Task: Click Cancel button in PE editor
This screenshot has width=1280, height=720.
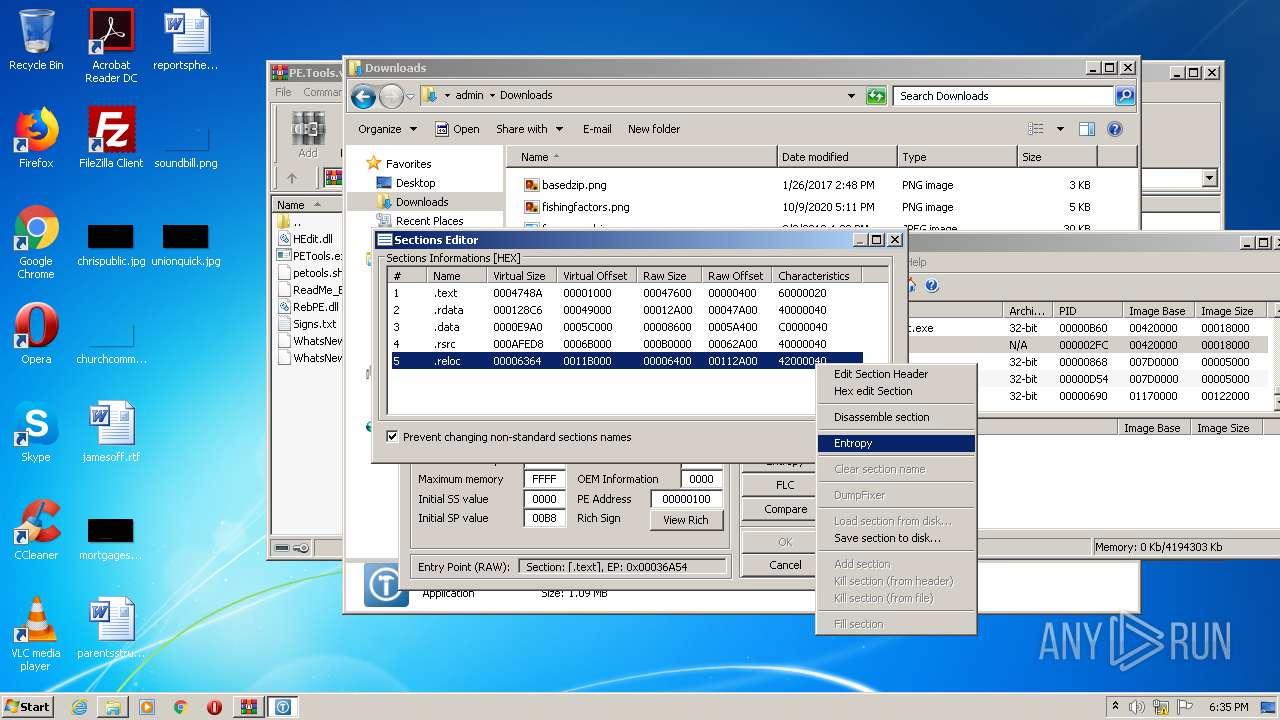Action: [x=785, y=565]
